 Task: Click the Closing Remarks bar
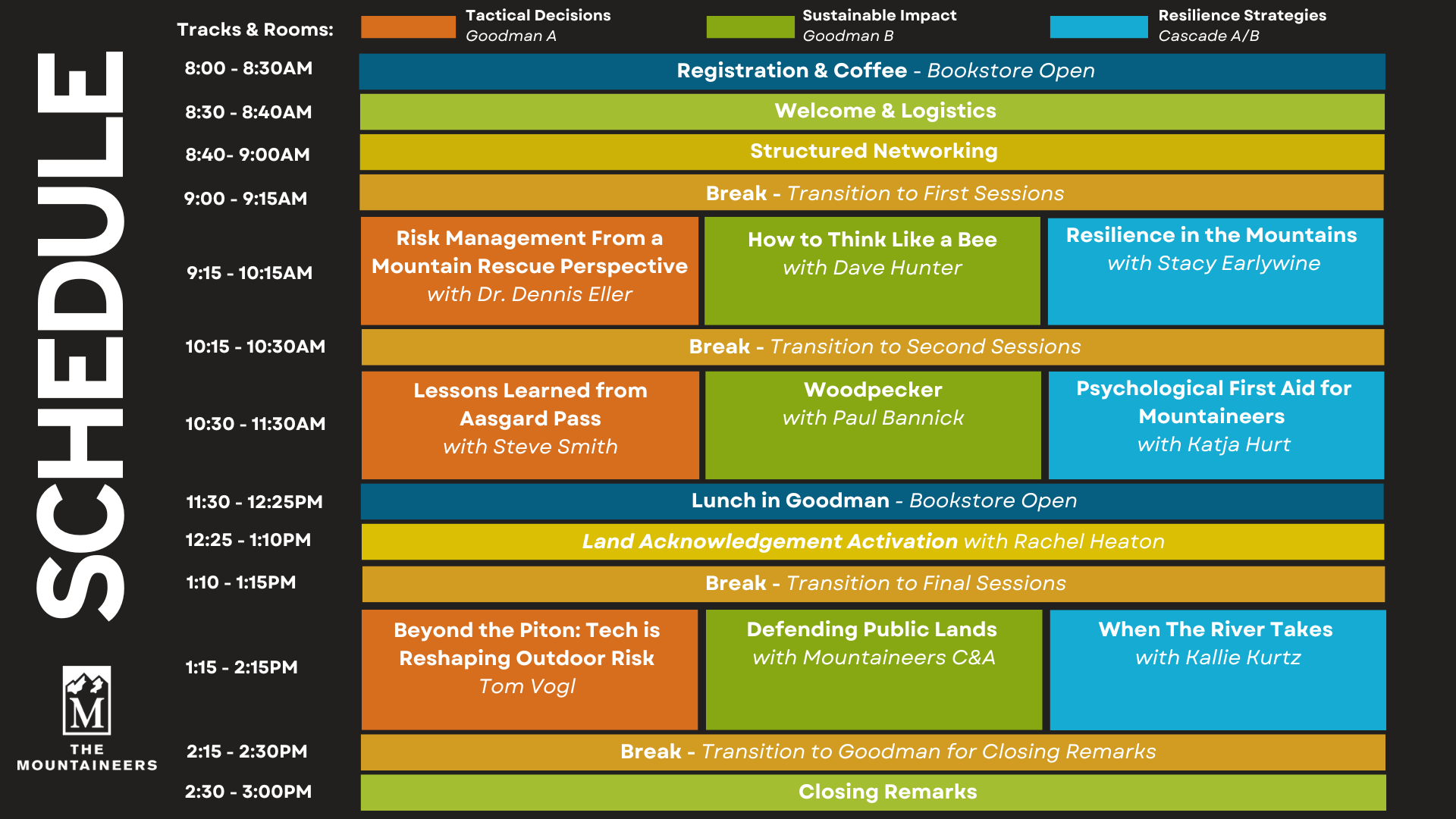point(872,792)
